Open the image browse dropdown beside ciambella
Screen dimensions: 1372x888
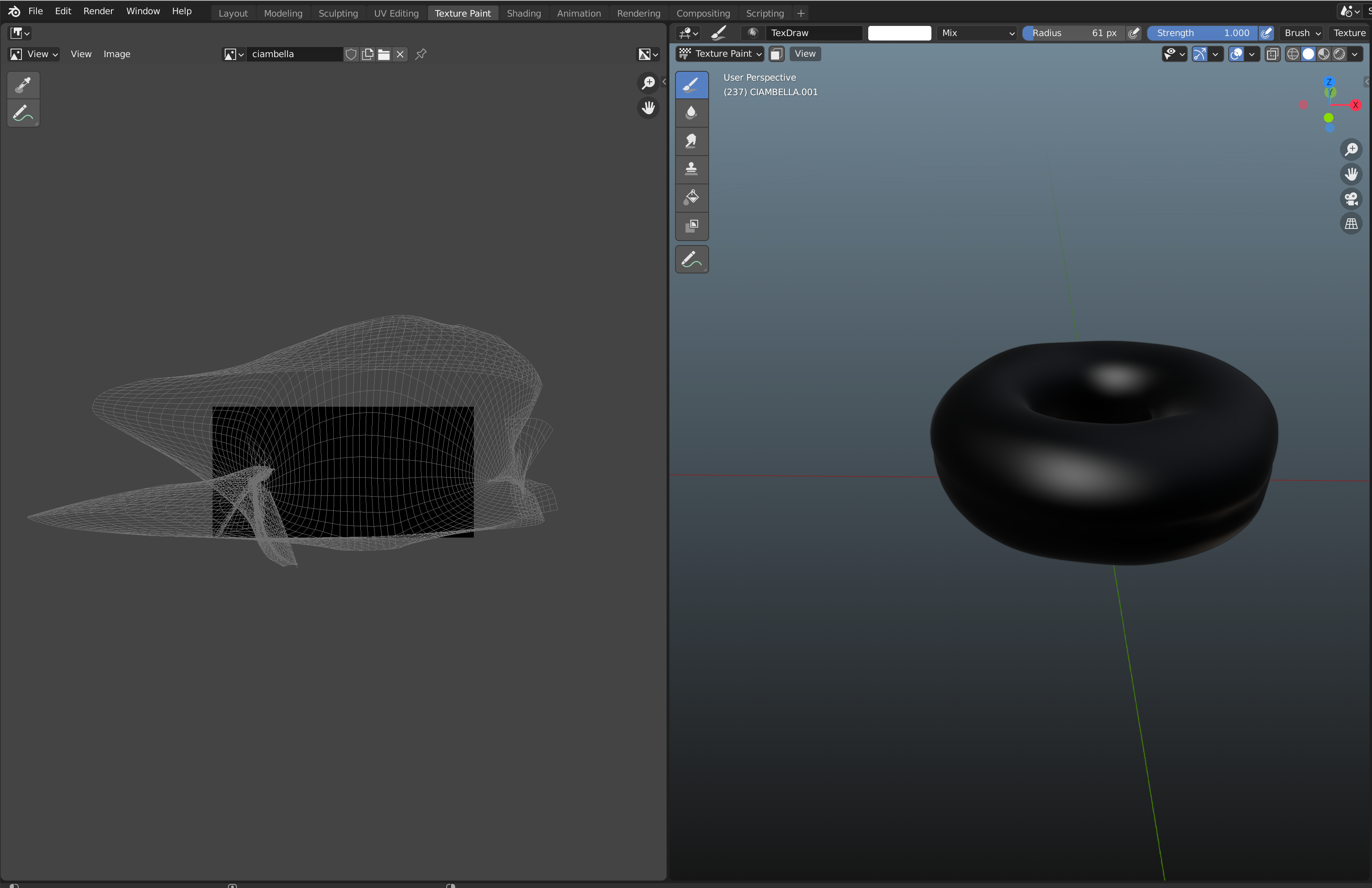234,54
